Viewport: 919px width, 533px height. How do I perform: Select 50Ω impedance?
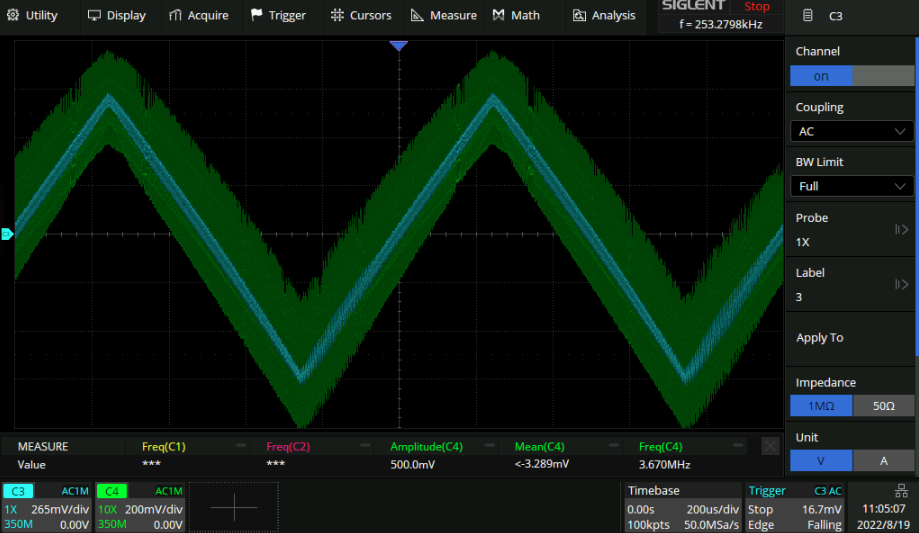(883, 405)
